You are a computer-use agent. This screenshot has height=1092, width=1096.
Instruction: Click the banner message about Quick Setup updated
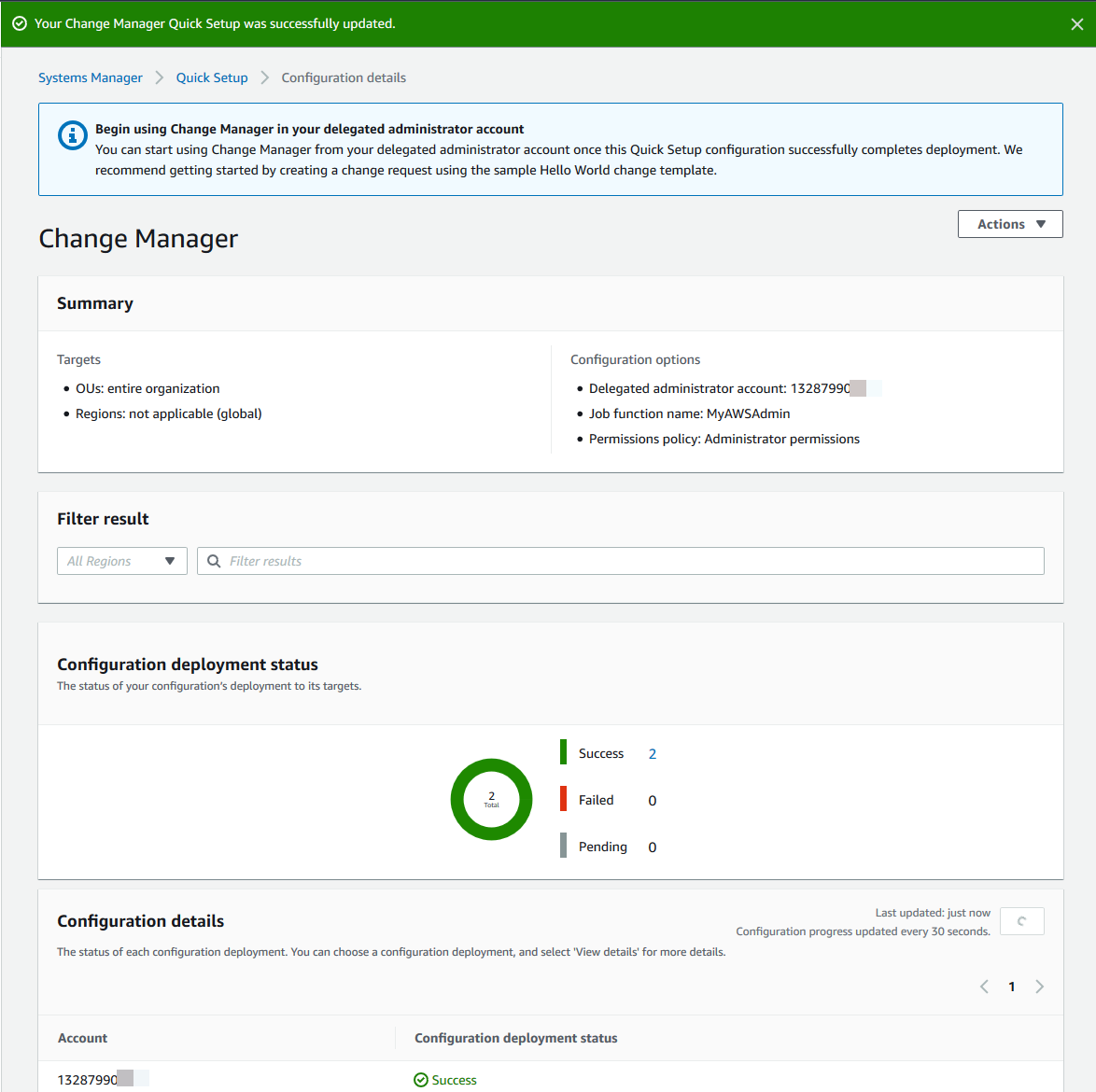point(215,23)
